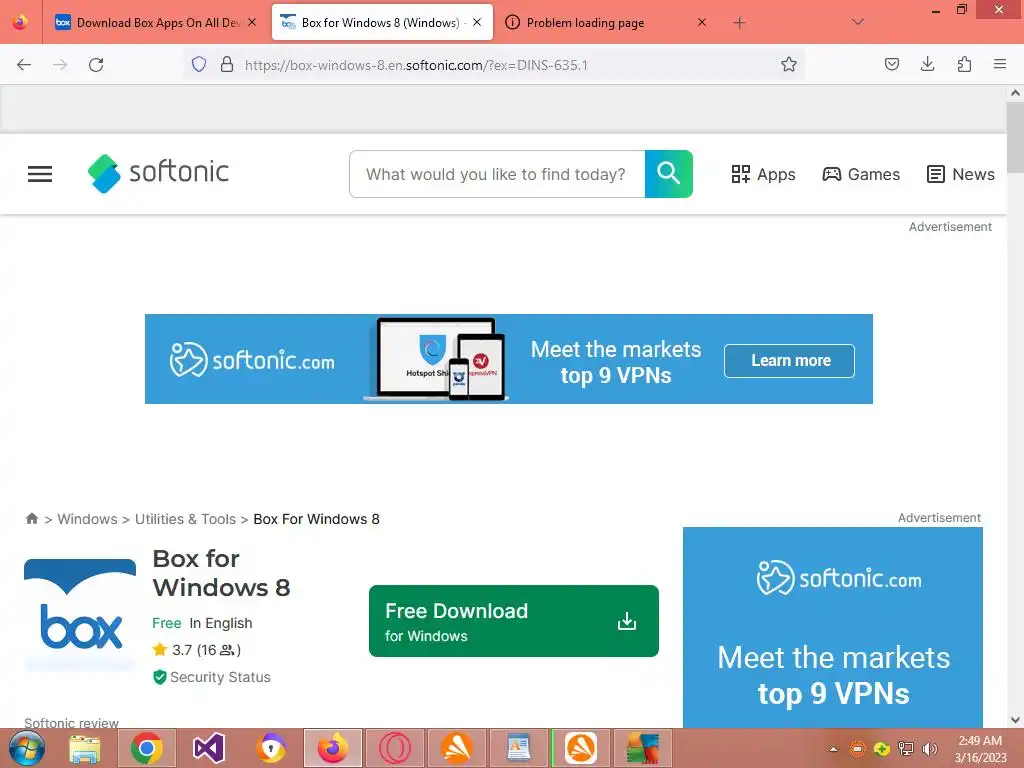This screenshot has height=768, width=1024.
Task: Open the Apps section
Action: [763, 174]
